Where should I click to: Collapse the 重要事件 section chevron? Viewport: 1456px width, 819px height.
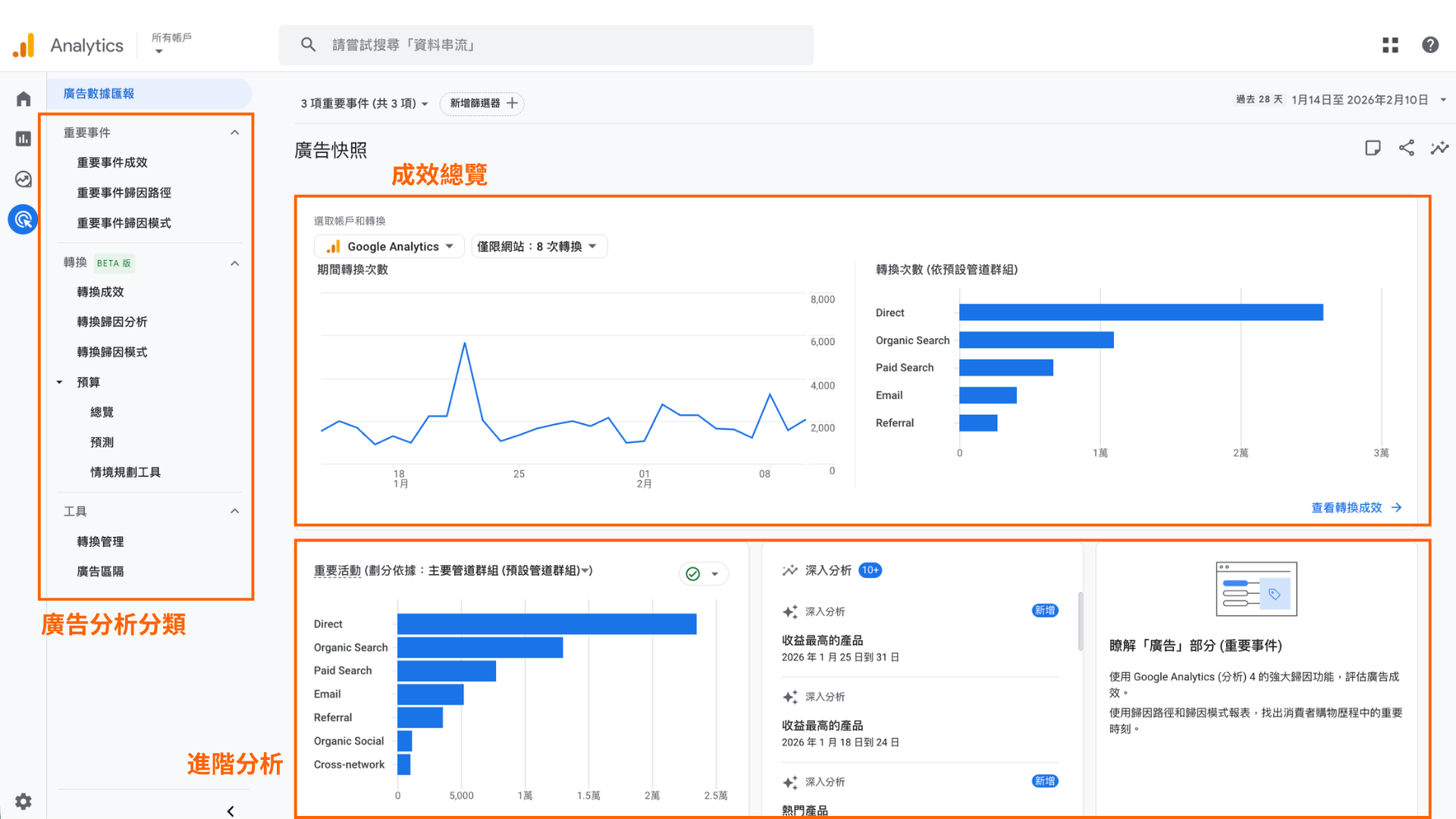pyautogui.click(x=235, y=132)
